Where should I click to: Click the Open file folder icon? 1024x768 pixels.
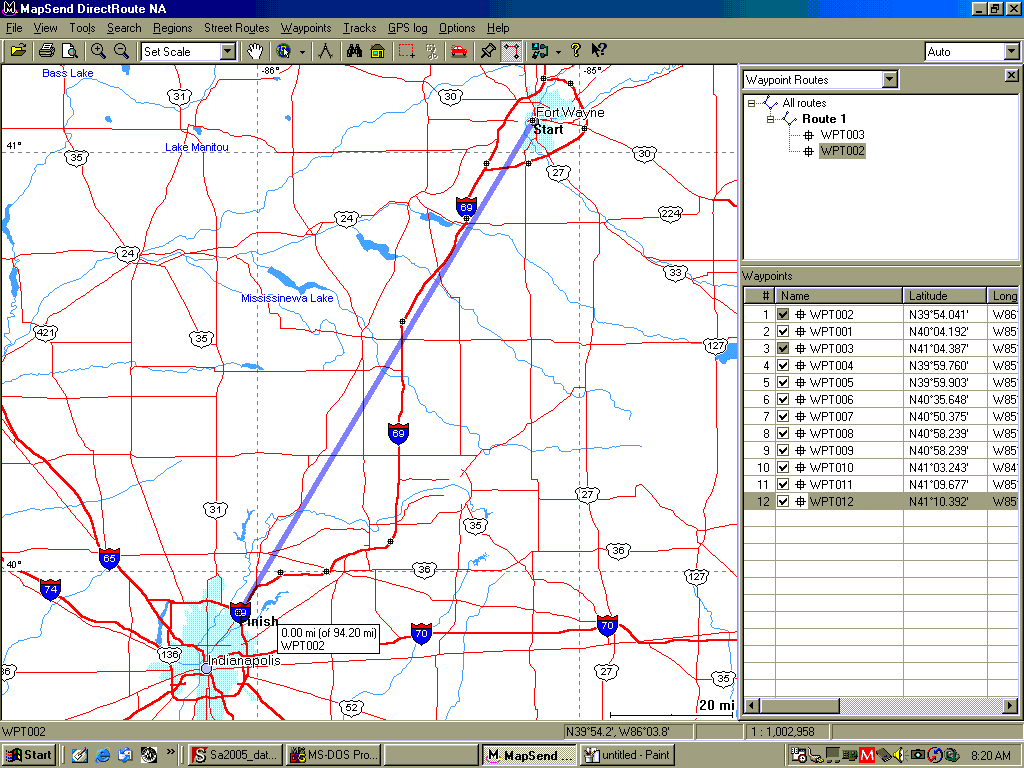(x=18, y=51)
